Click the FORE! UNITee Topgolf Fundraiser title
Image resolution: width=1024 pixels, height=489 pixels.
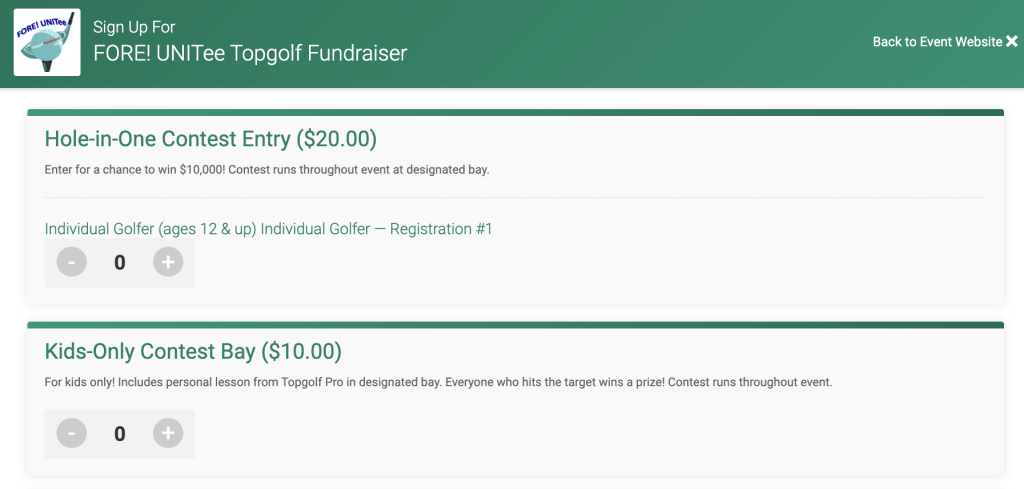pos(250,53)
